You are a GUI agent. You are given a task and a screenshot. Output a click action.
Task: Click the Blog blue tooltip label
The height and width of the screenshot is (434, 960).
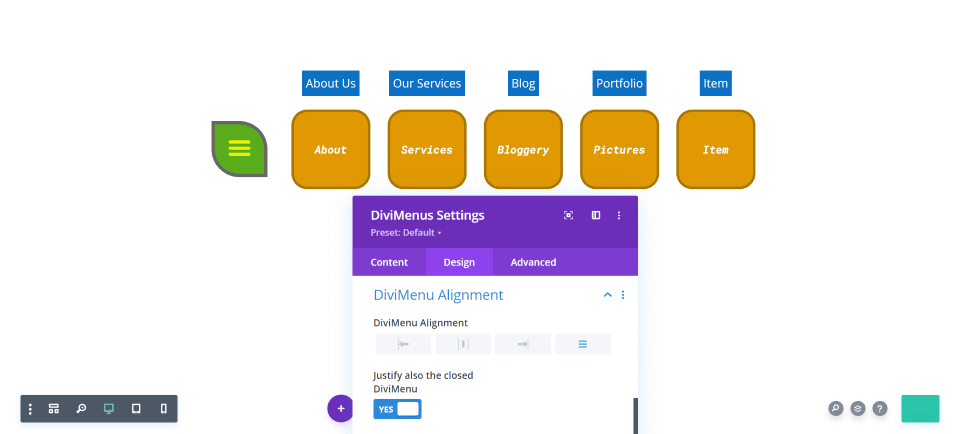(523, 83)
